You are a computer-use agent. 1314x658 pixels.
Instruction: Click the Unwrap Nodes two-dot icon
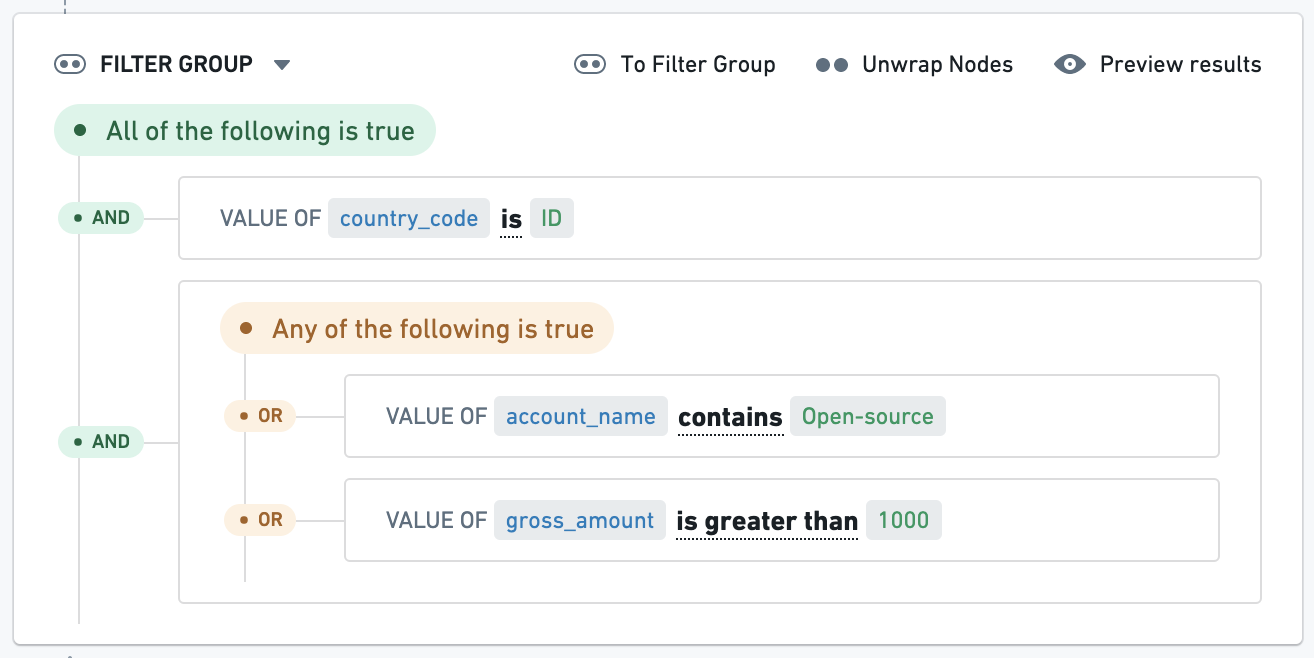pyautogui.click(x=832, y=65)
